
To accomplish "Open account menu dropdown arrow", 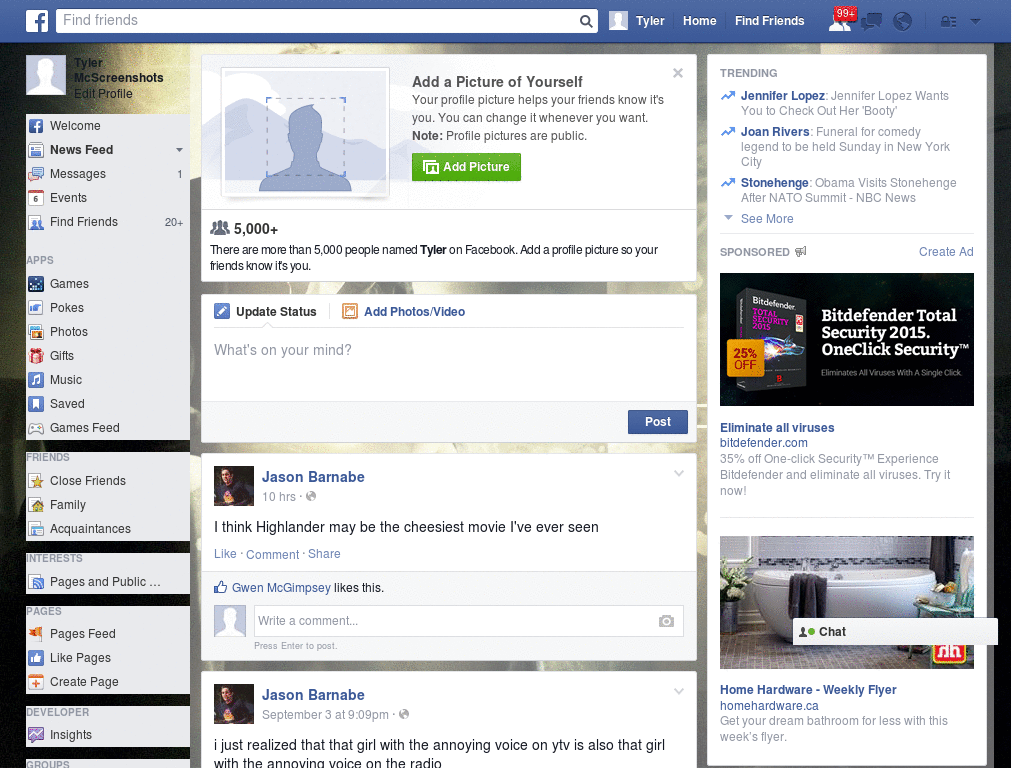I will click(x=975, y=22).
